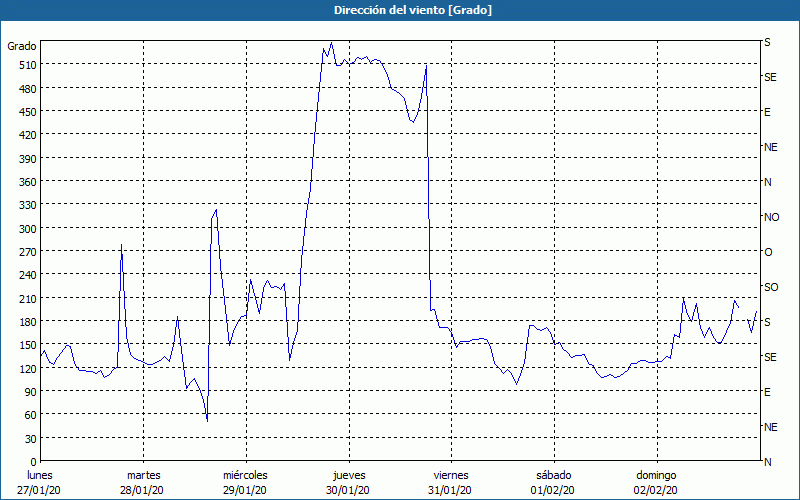The width and height of the screenshot is (800, 500).
Task: Select the date 02/02/20
Action: click(656, 490)
